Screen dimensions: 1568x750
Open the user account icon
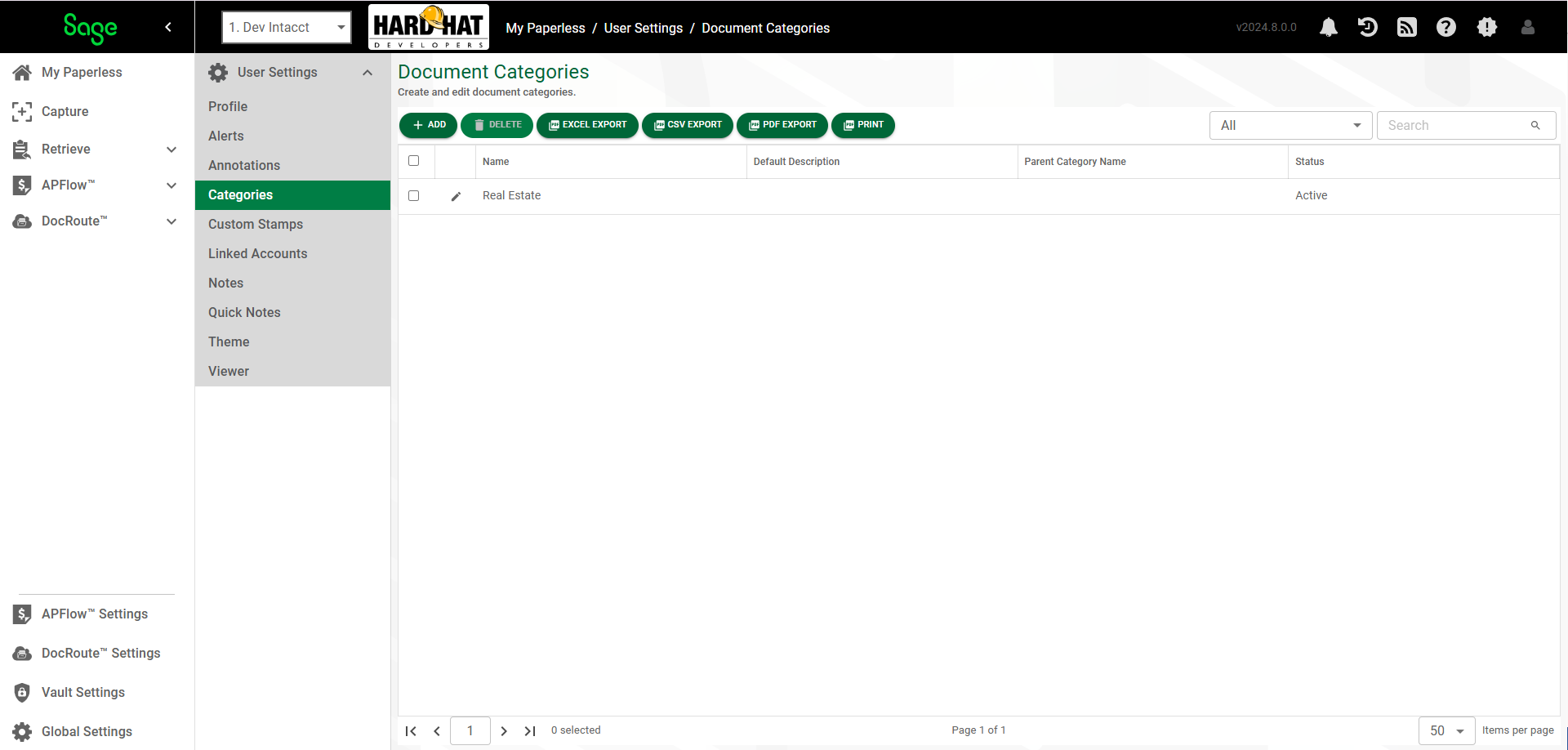1528,27
